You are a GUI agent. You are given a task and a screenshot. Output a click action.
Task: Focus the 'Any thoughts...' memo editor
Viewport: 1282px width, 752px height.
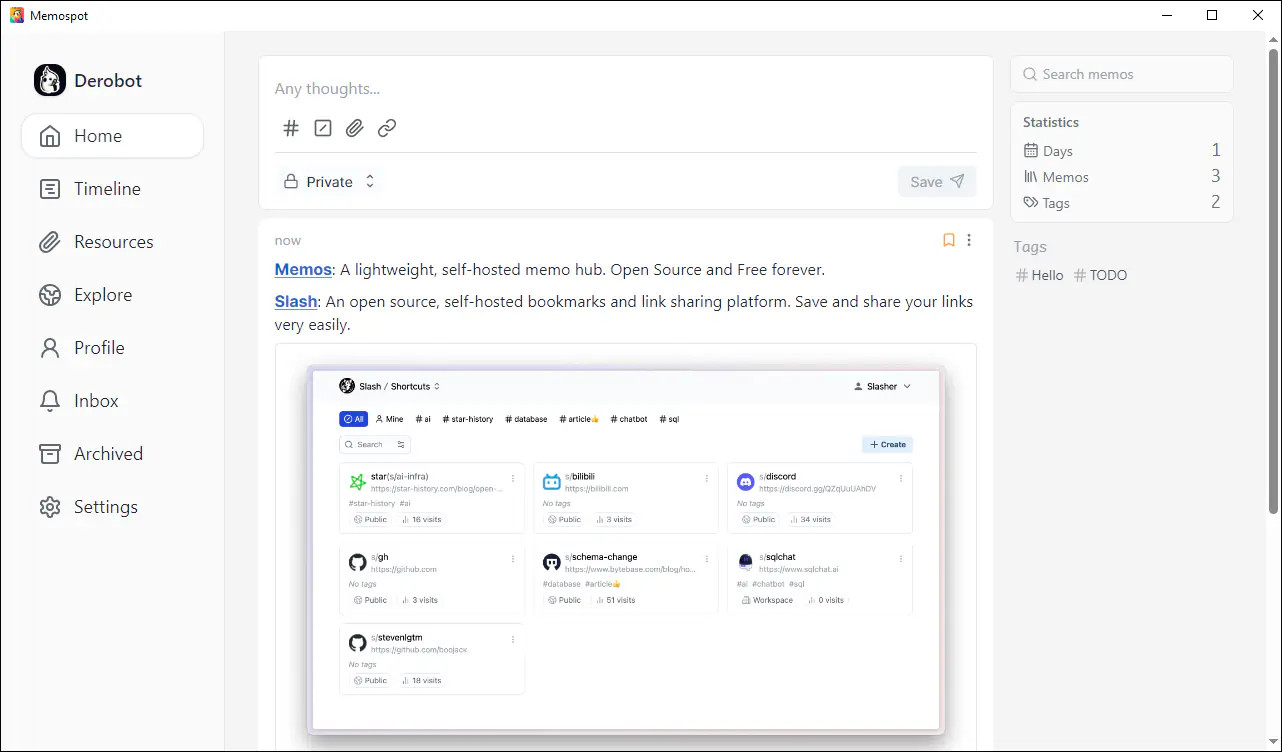[x=625, y=89]
